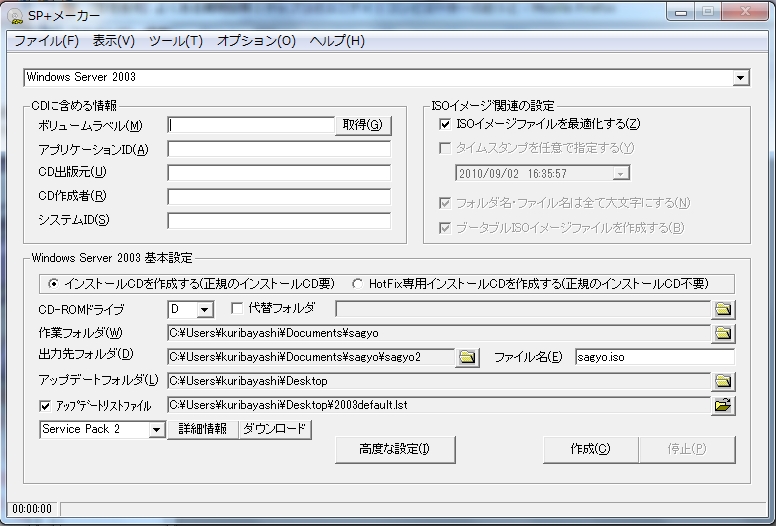Click the SP+メーカー app icon in the title bar
776x526 pixels.
(x=16, y=16)
